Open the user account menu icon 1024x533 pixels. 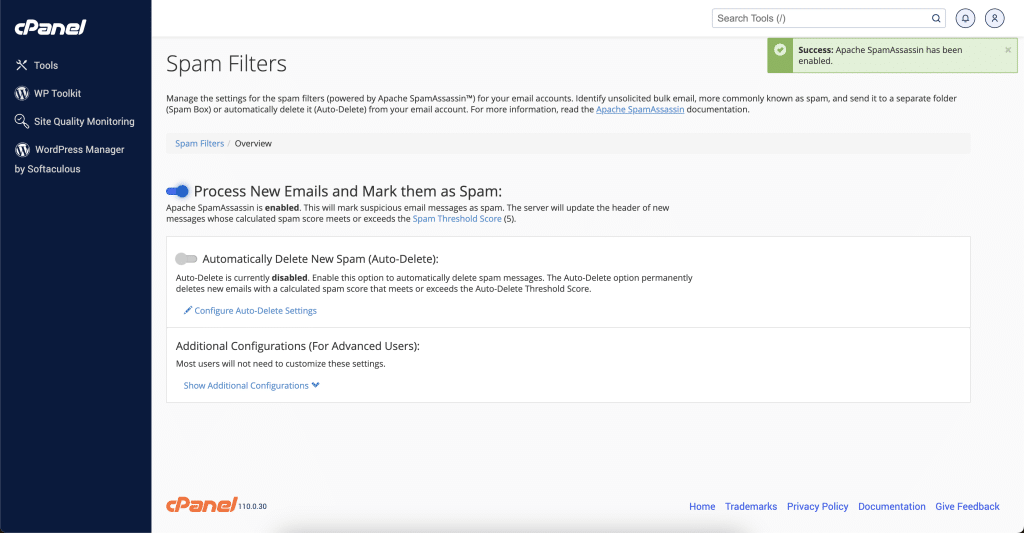point(995,18)
